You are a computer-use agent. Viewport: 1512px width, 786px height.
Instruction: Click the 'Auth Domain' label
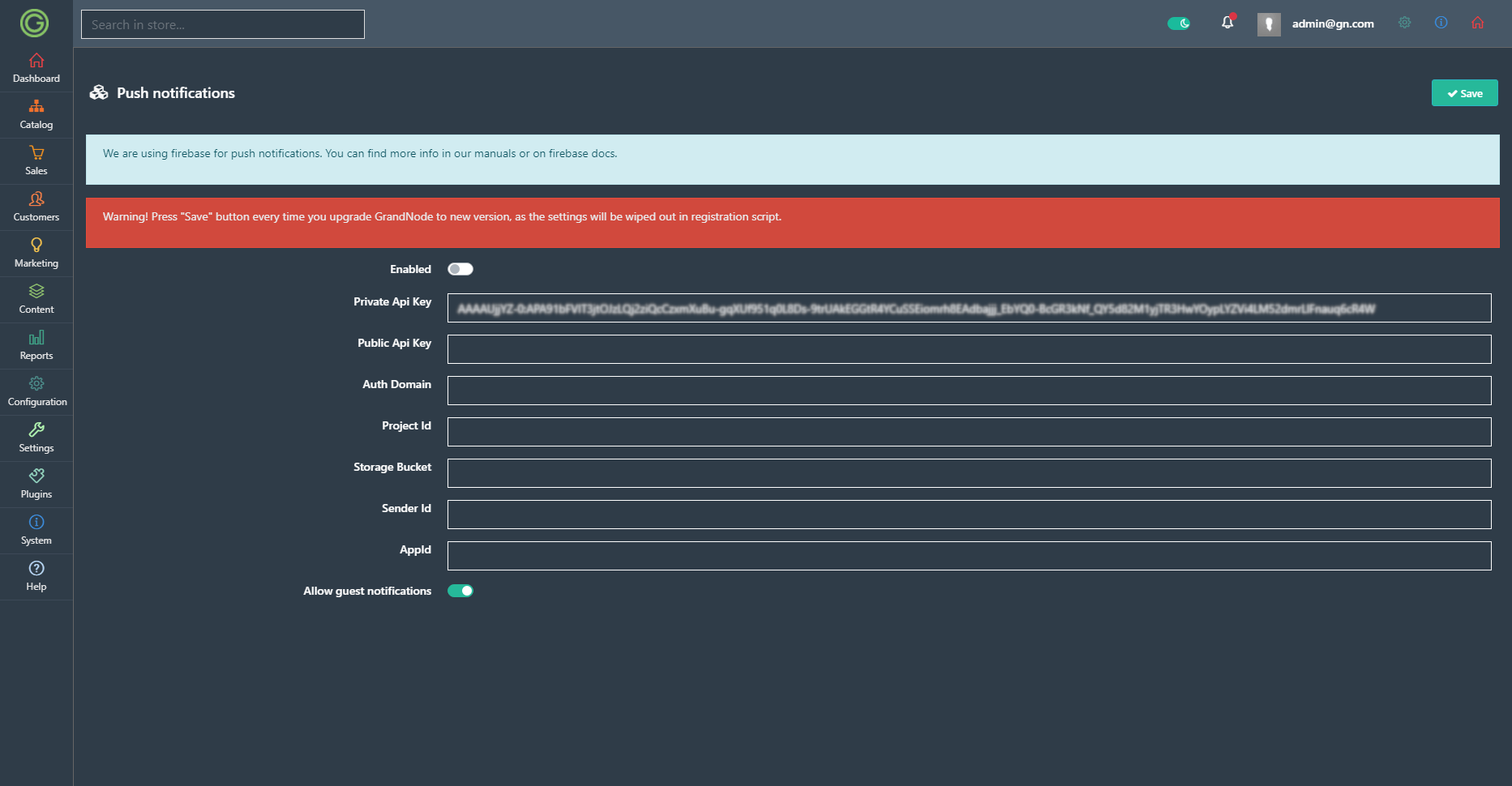click(x=396, y=384)
